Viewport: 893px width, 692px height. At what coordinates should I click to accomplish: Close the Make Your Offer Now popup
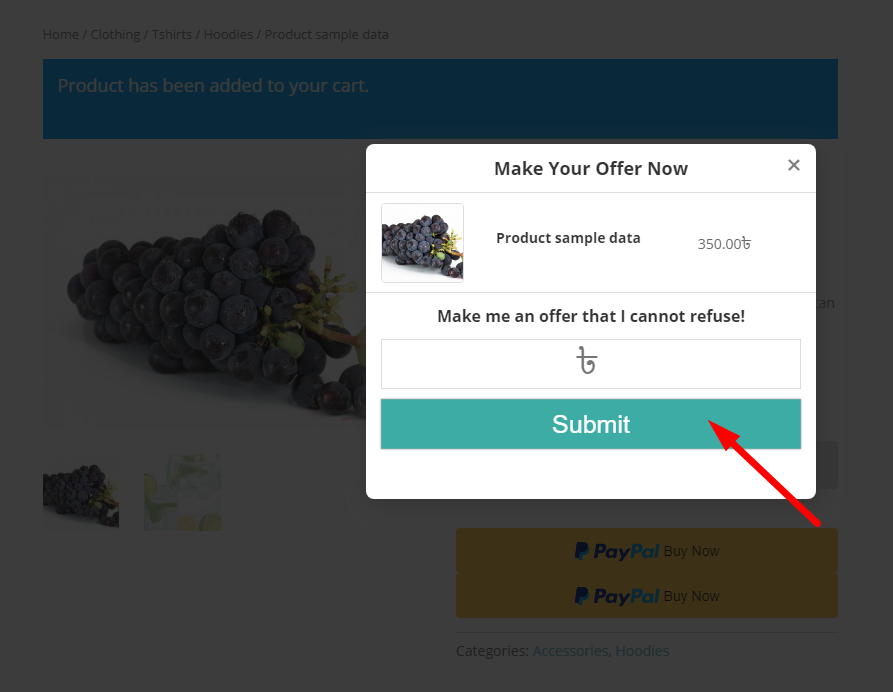[793, 165]
